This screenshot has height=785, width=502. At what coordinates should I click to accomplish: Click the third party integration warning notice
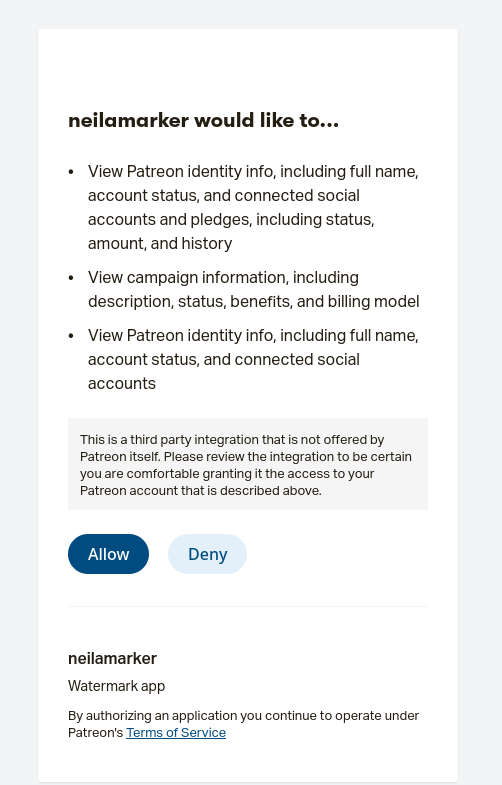pos(248,464)
